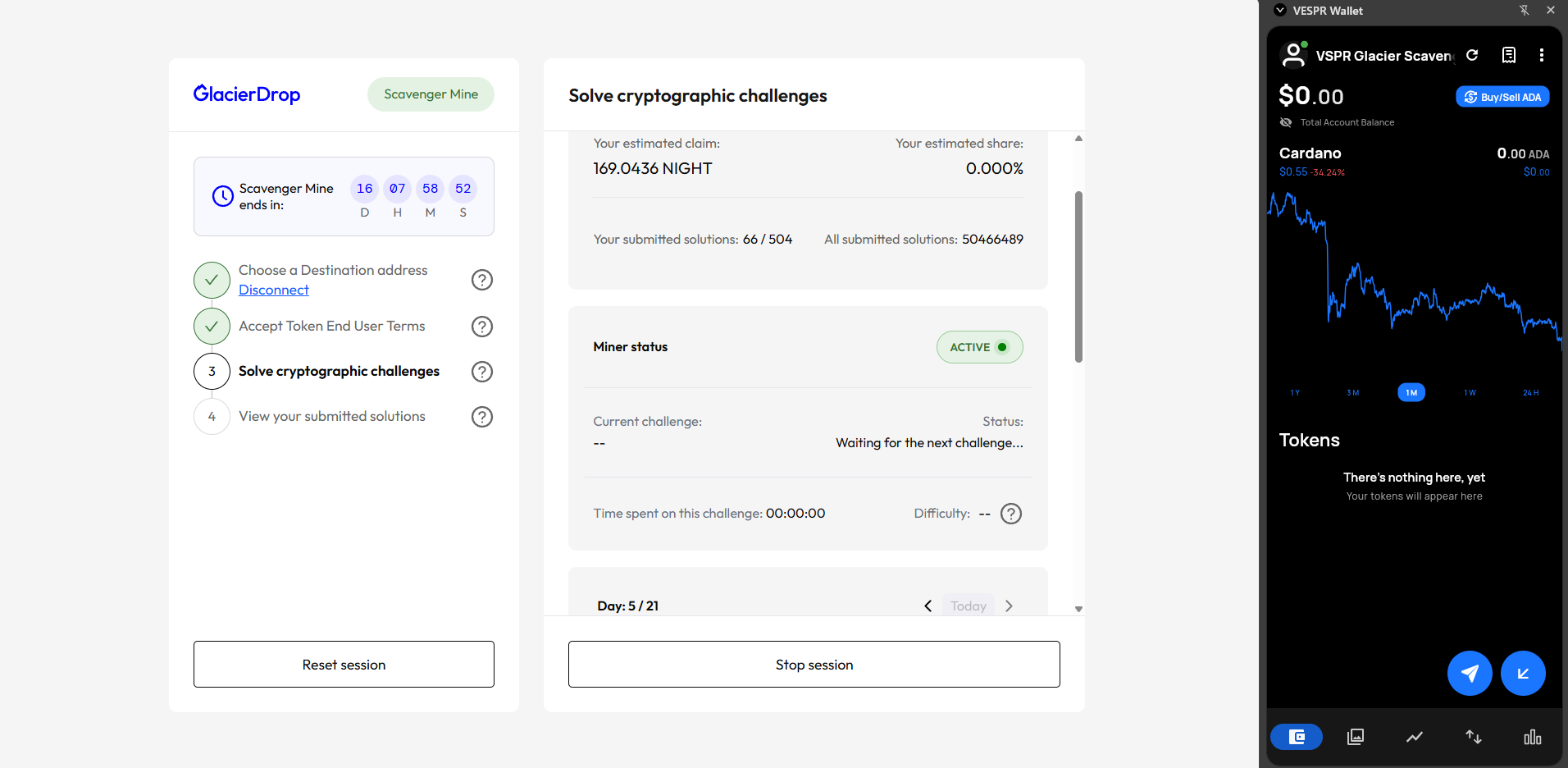Image resolution: width=1568 pixels, height=768 pixels.
Task: Open the swap arrows icon in bottom navigation
Action: click(1473, 737)
